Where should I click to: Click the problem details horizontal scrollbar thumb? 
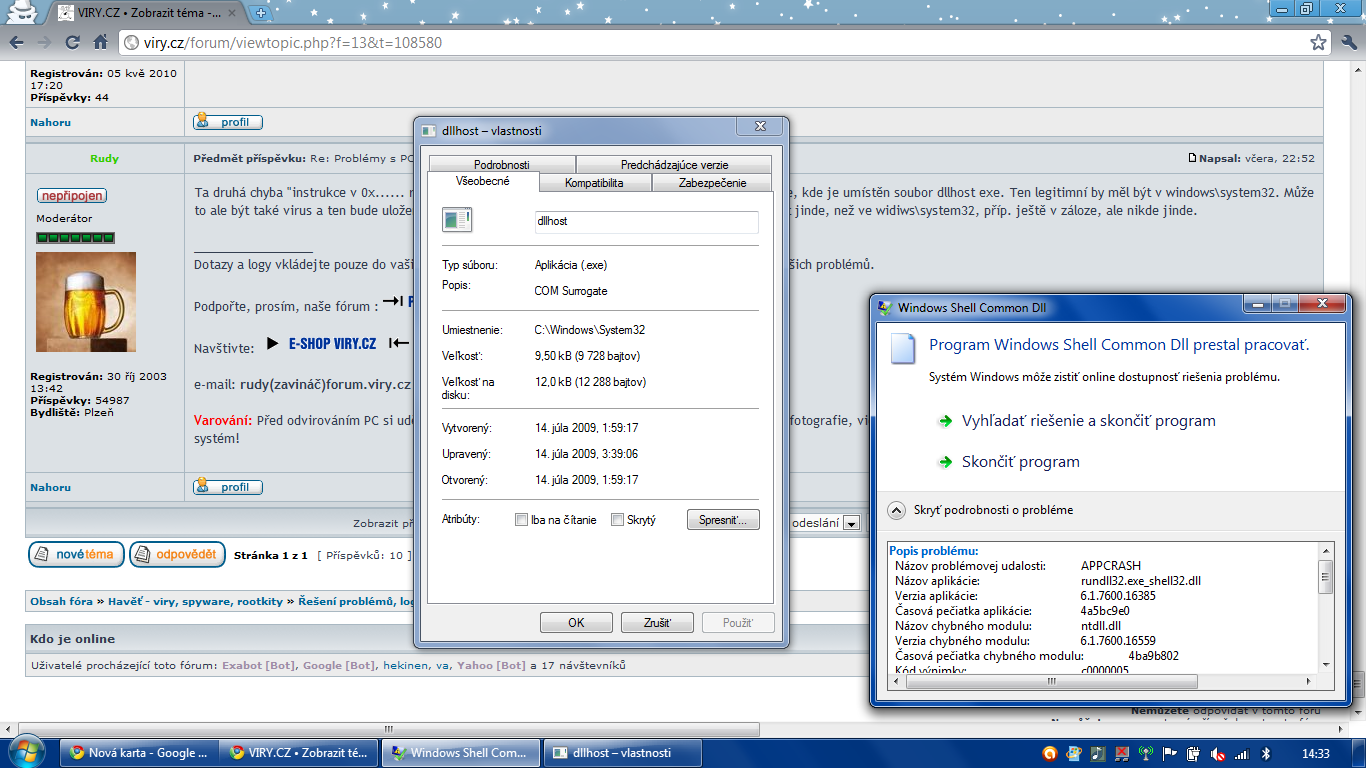pos(1049,681)
